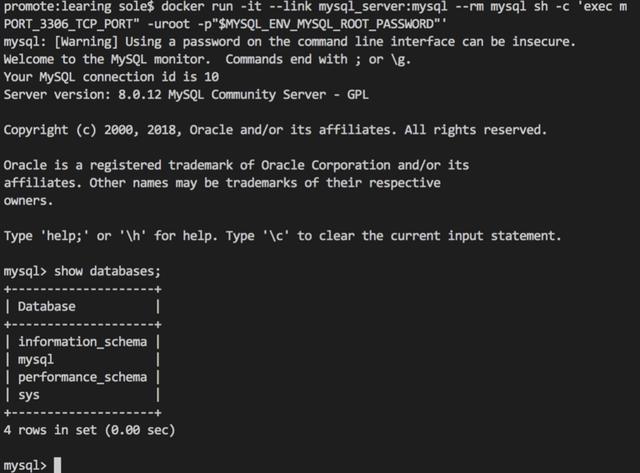Click the 'Oracle is a registered trademark' line

pos(236,165)
